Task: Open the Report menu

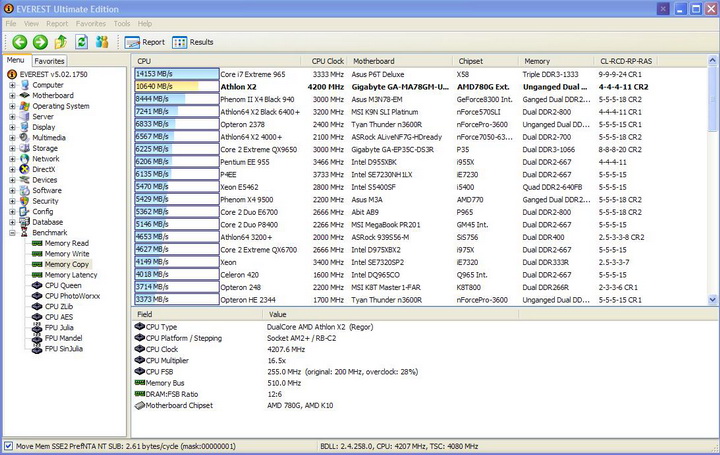Action: pos(57,23)
